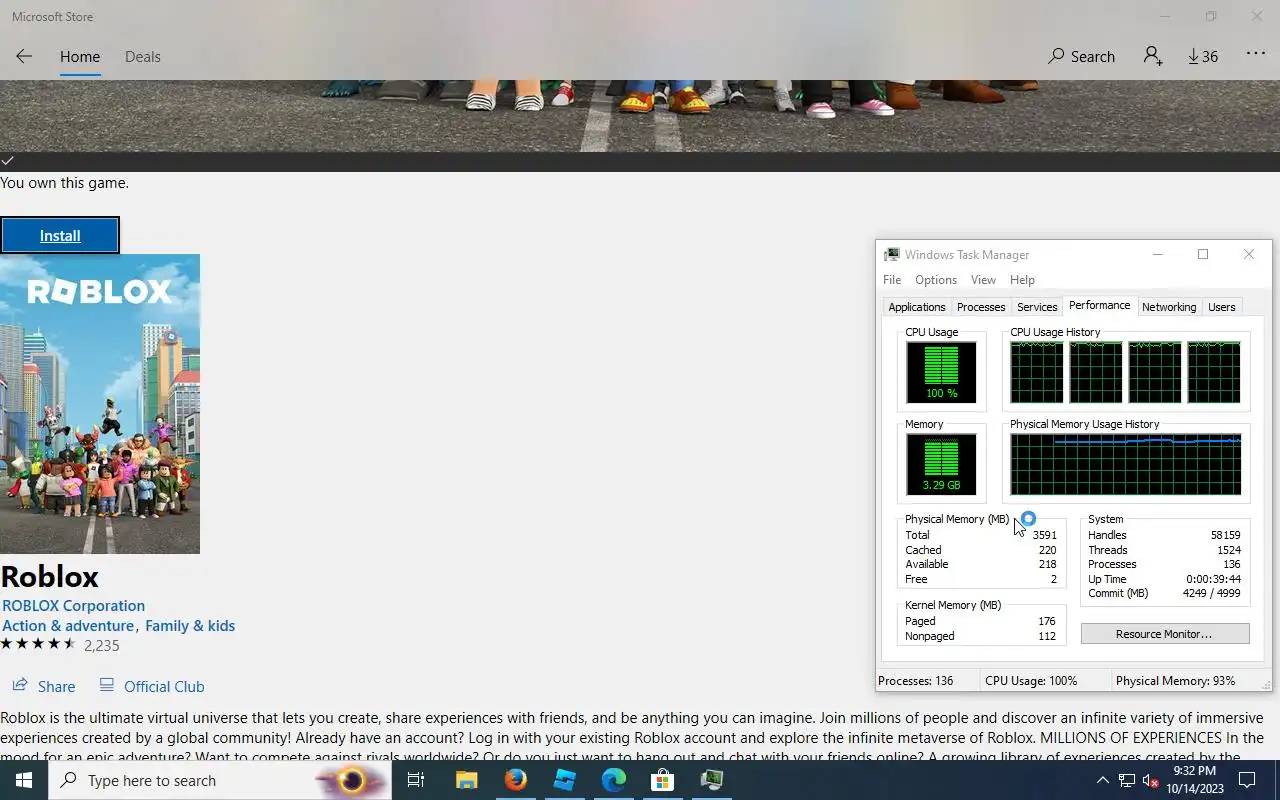Minimize the Windows Task Manager window

point(1157,255)
